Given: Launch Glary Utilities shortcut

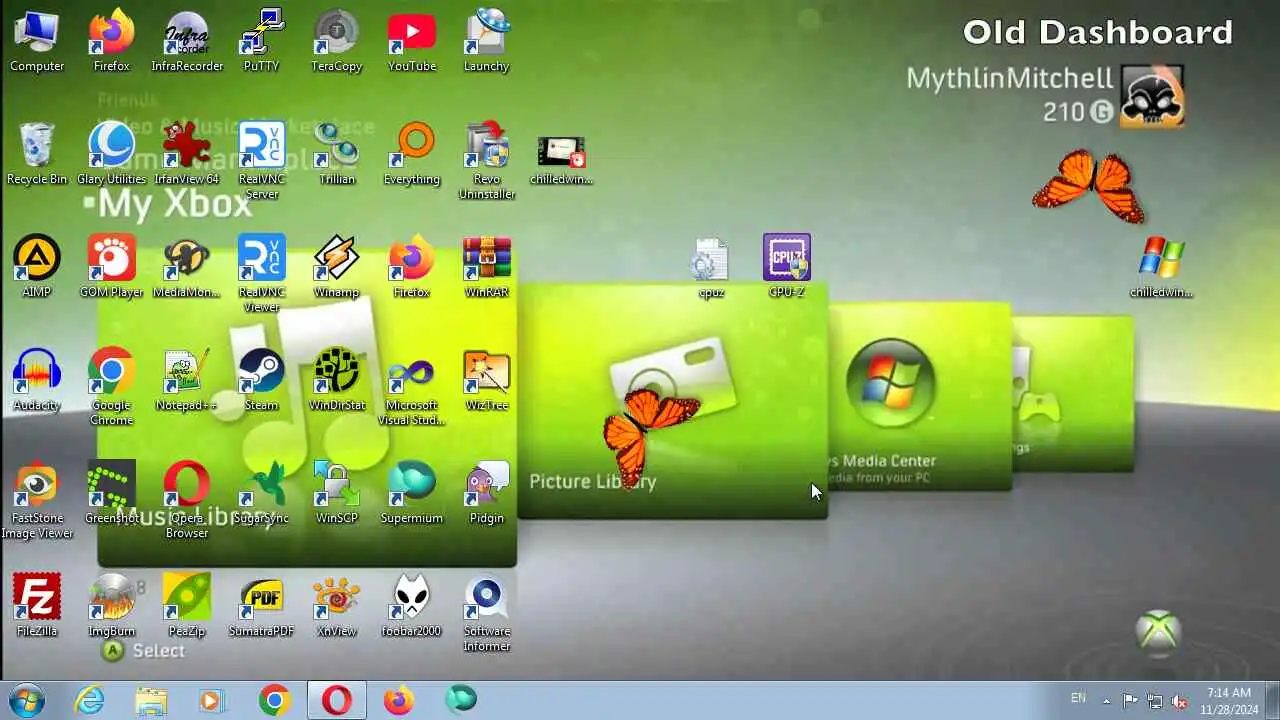Looking at the screenshot, I should tap(112, 154).
